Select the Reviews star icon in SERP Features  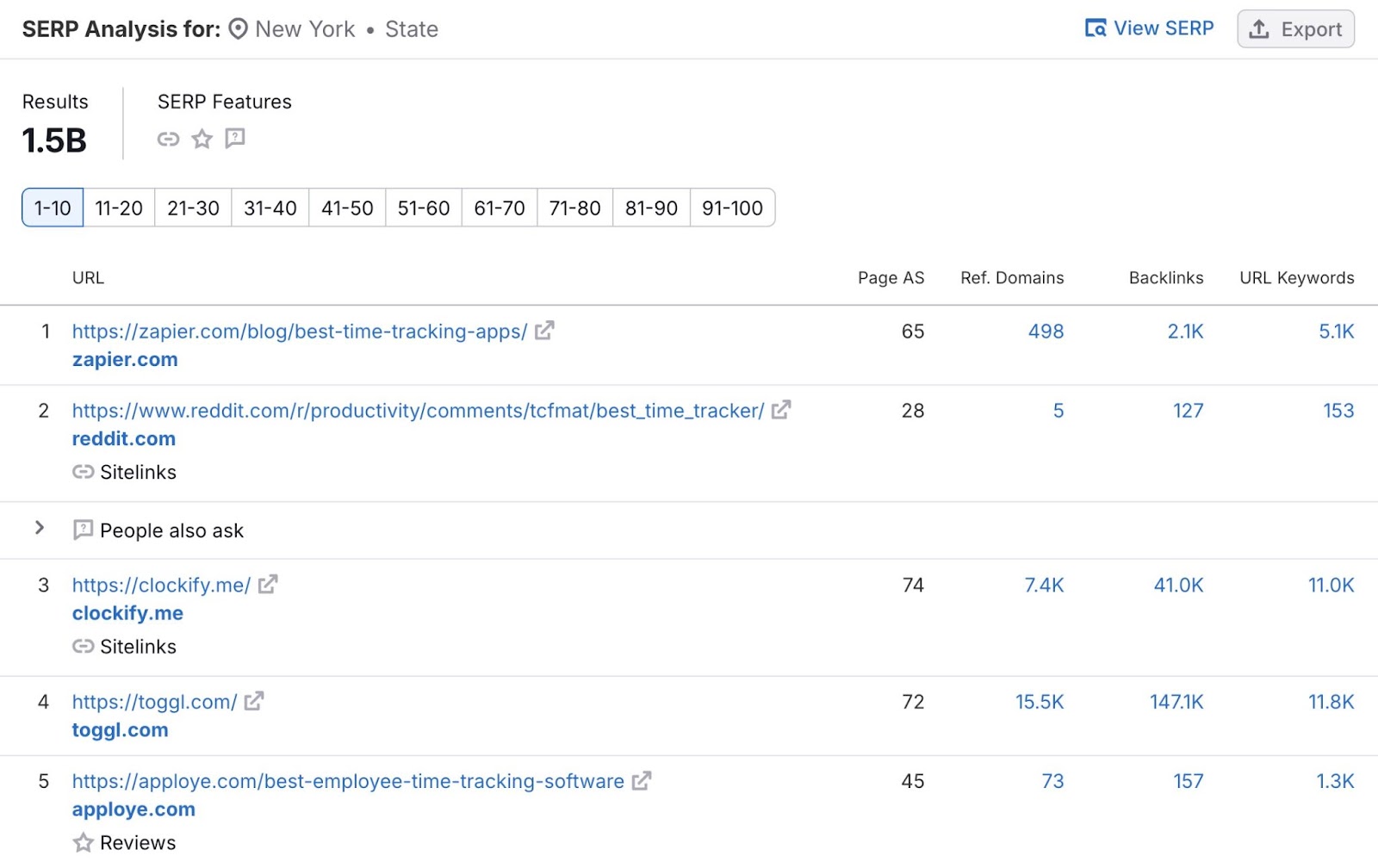click(202, 139)
